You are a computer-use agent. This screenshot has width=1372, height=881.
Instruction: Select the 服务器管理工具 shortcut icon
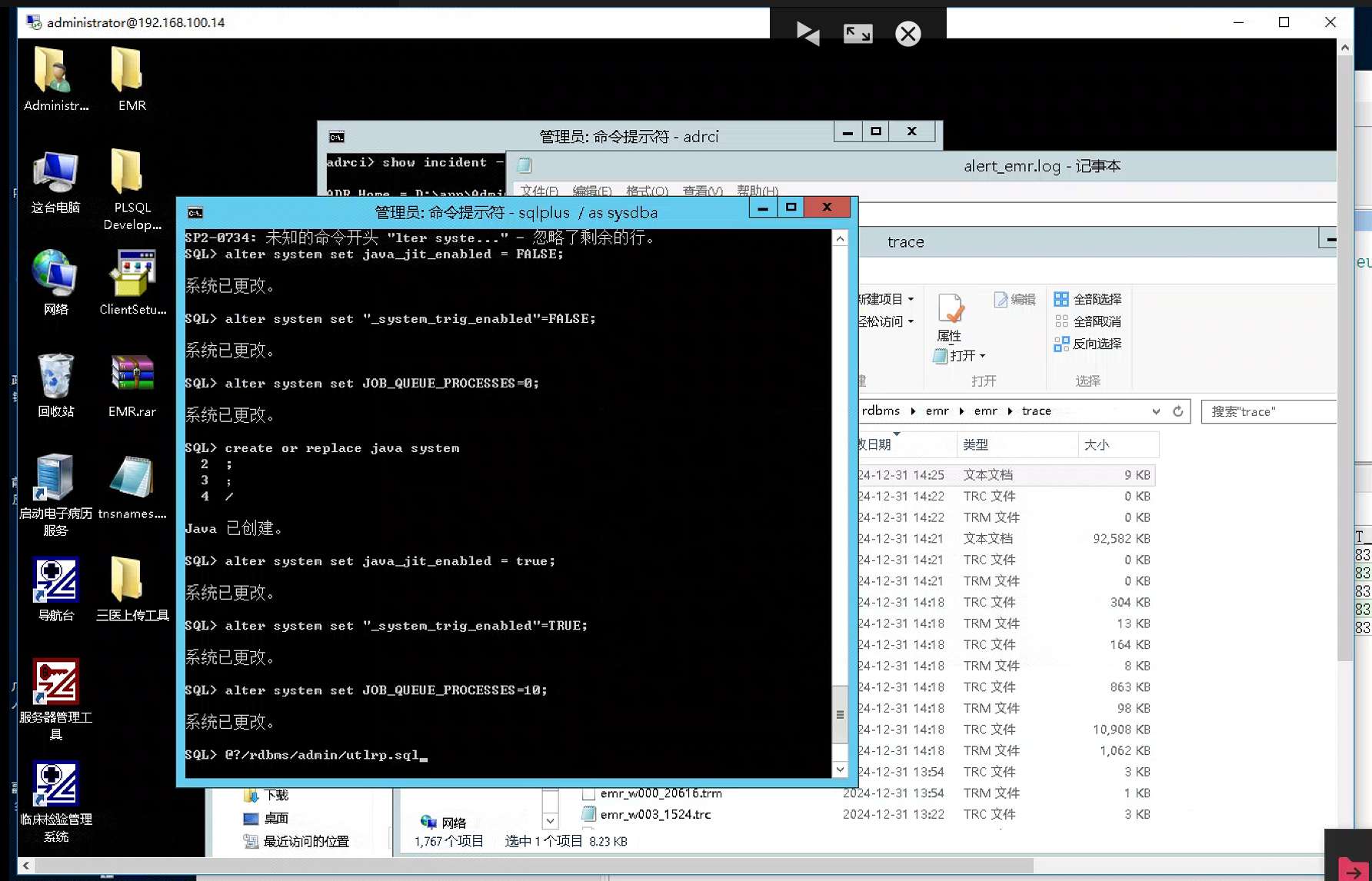[55, 699]
